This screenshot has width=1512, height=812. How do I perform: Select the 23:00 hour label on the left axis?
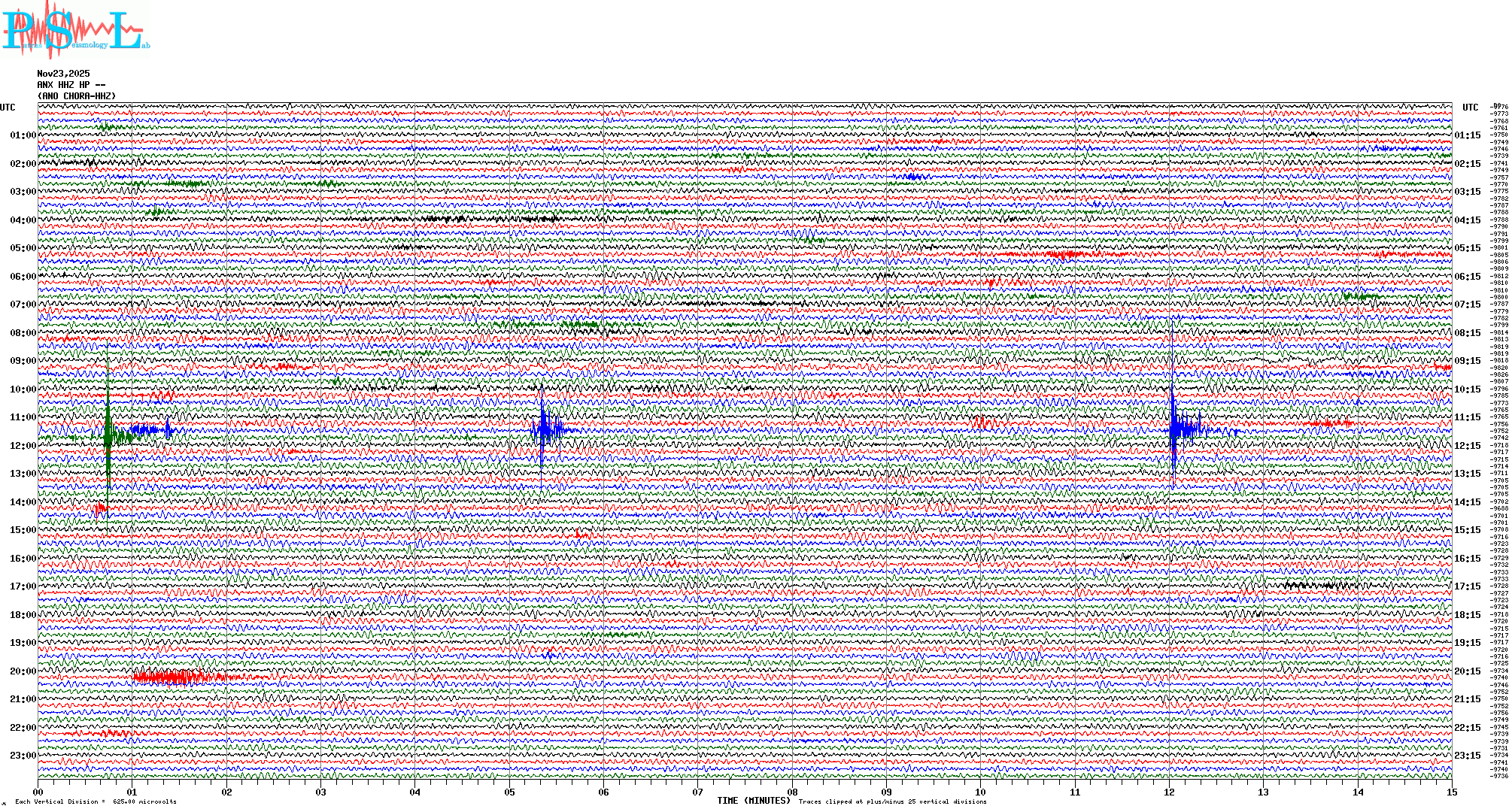point(23,756)
